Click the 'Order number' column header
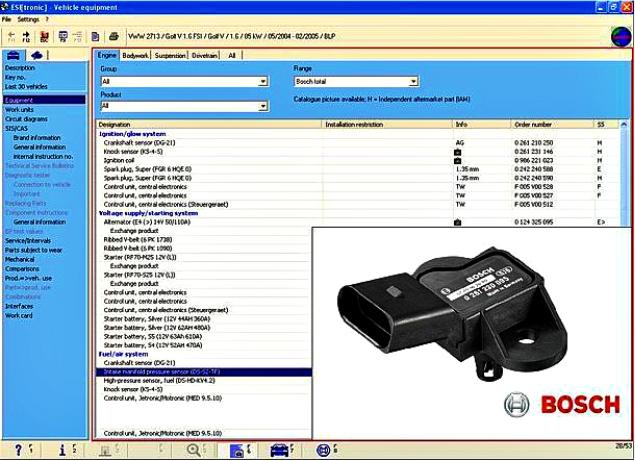This screenshot has width=635, height=461. pos(552,124)
